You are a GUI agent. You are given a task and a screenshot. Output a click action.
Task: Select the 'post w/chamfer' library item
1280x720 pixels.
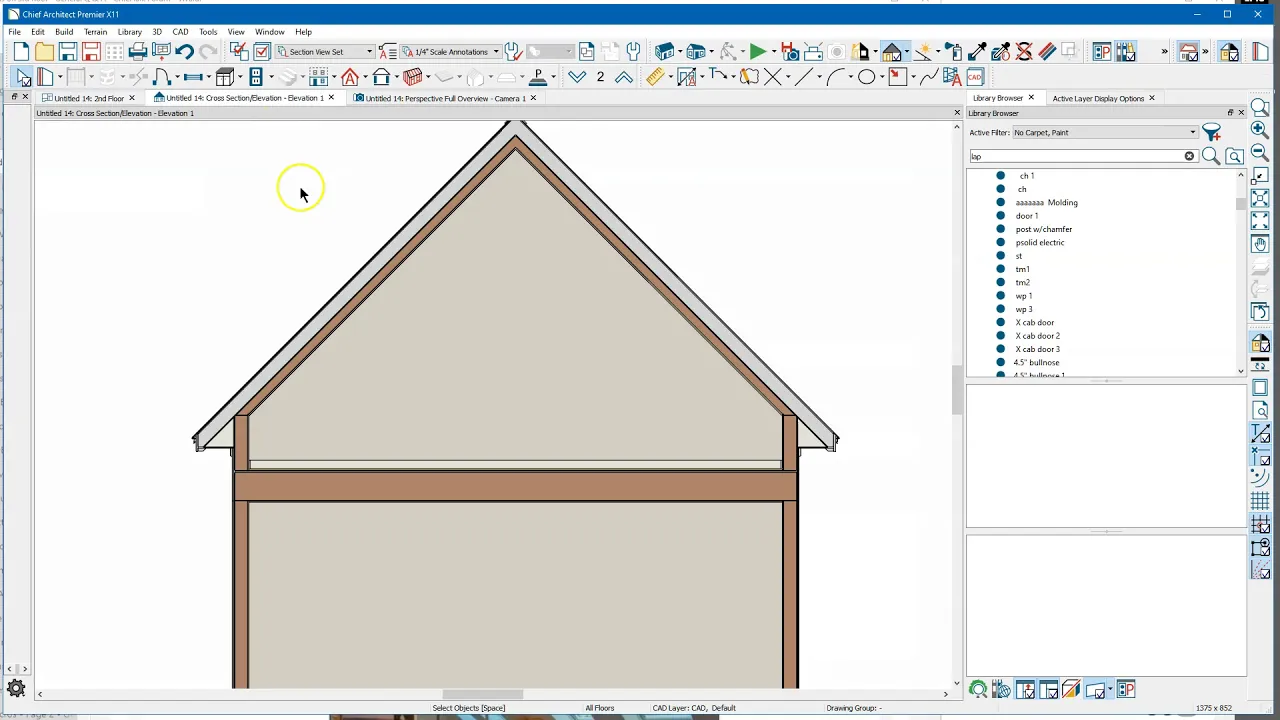click(1043, 229)
